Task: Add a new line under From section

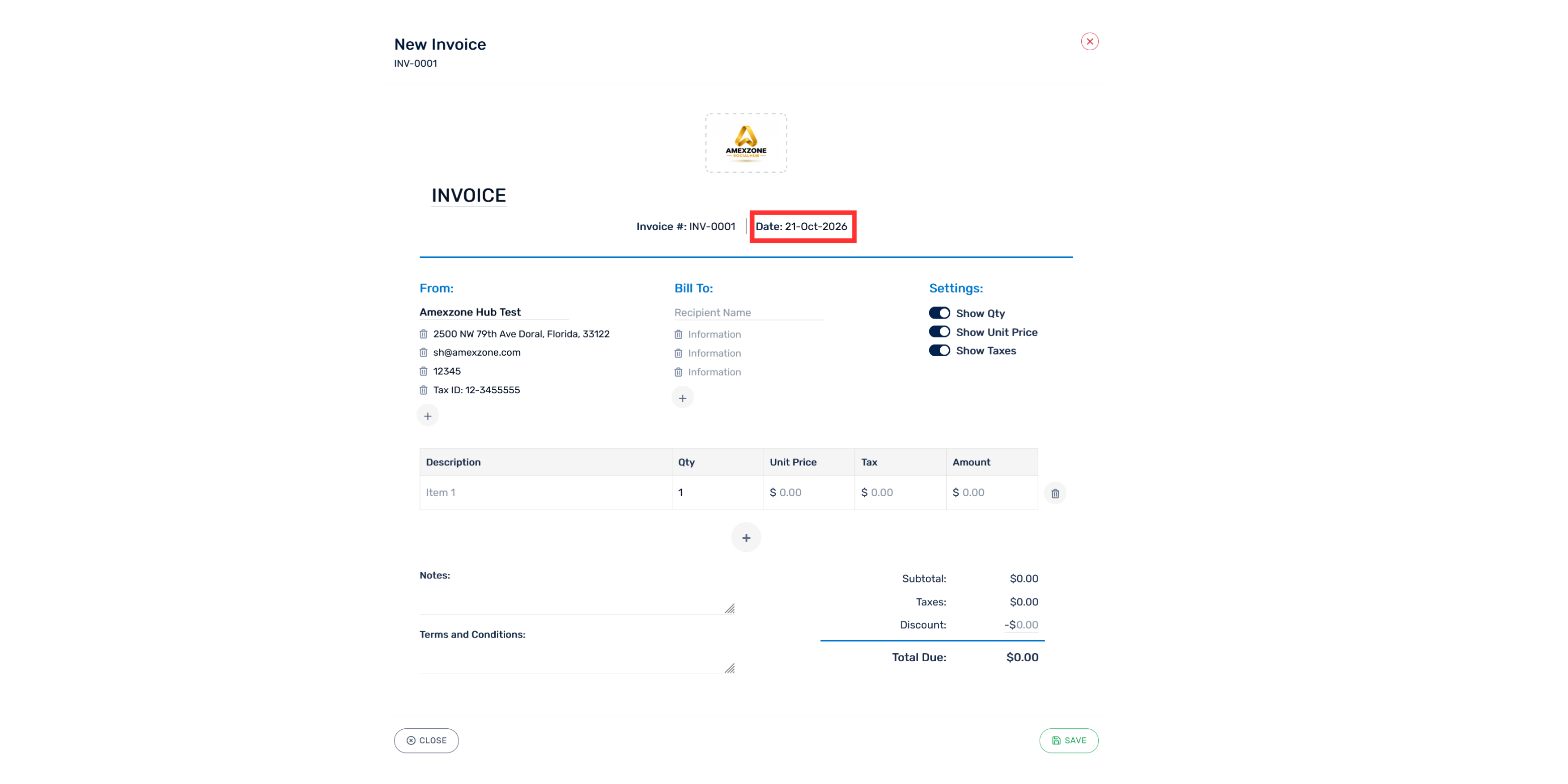Action: 428,416
